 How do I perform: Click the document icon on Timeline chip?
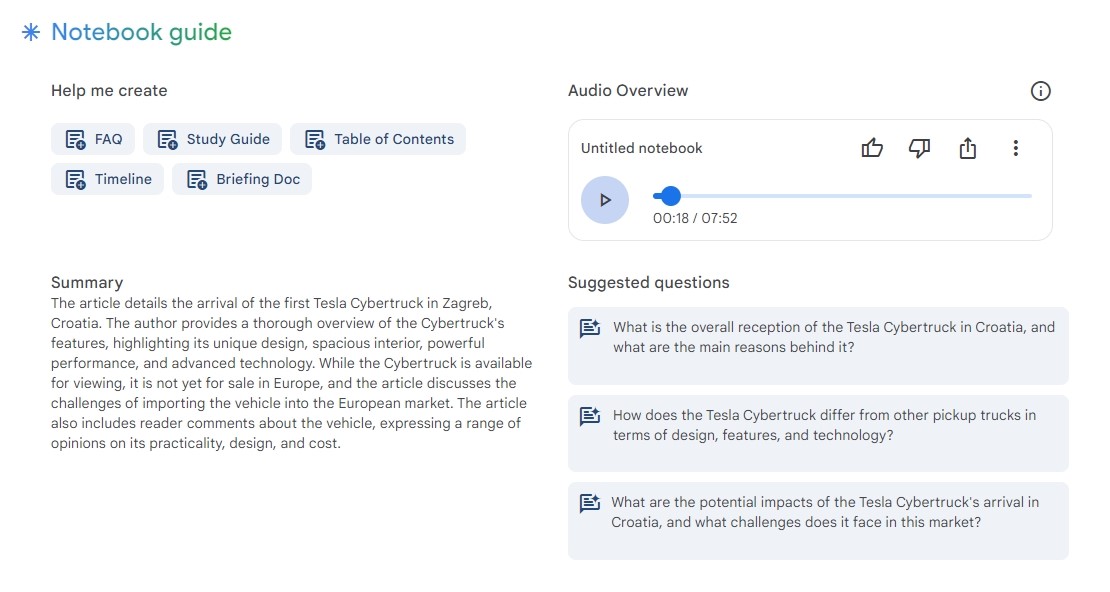pos(75,179)
